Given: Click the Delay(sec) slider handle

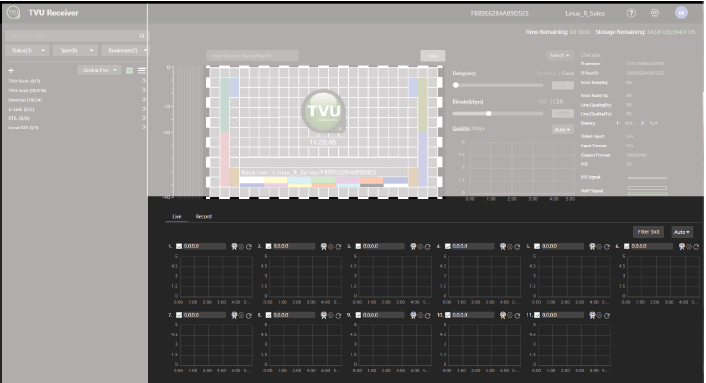Looking at the screenshot, I should (x=456, y=85).
